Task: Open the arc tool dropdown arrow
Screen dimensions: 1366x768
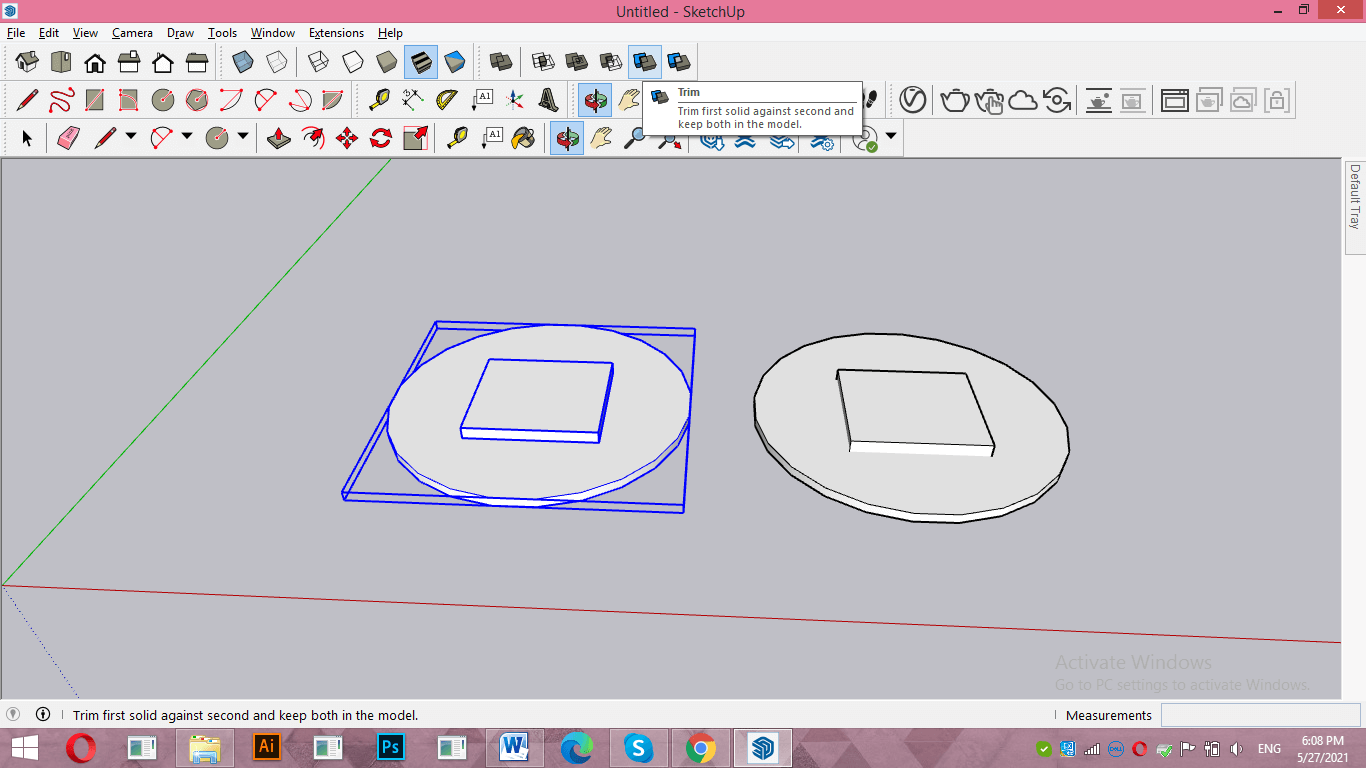Action: [x=187, y=137]
